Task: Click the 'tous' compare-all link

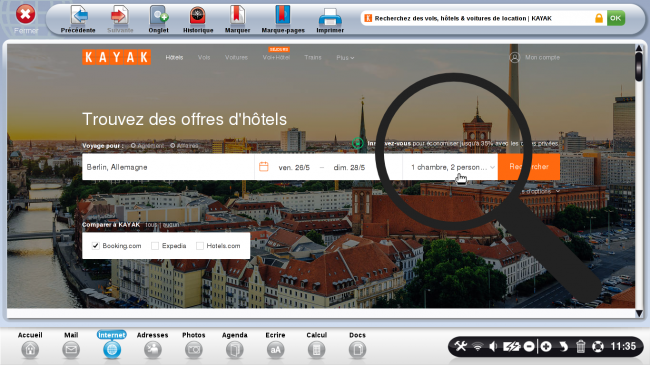Action: [x=151, y=225]
